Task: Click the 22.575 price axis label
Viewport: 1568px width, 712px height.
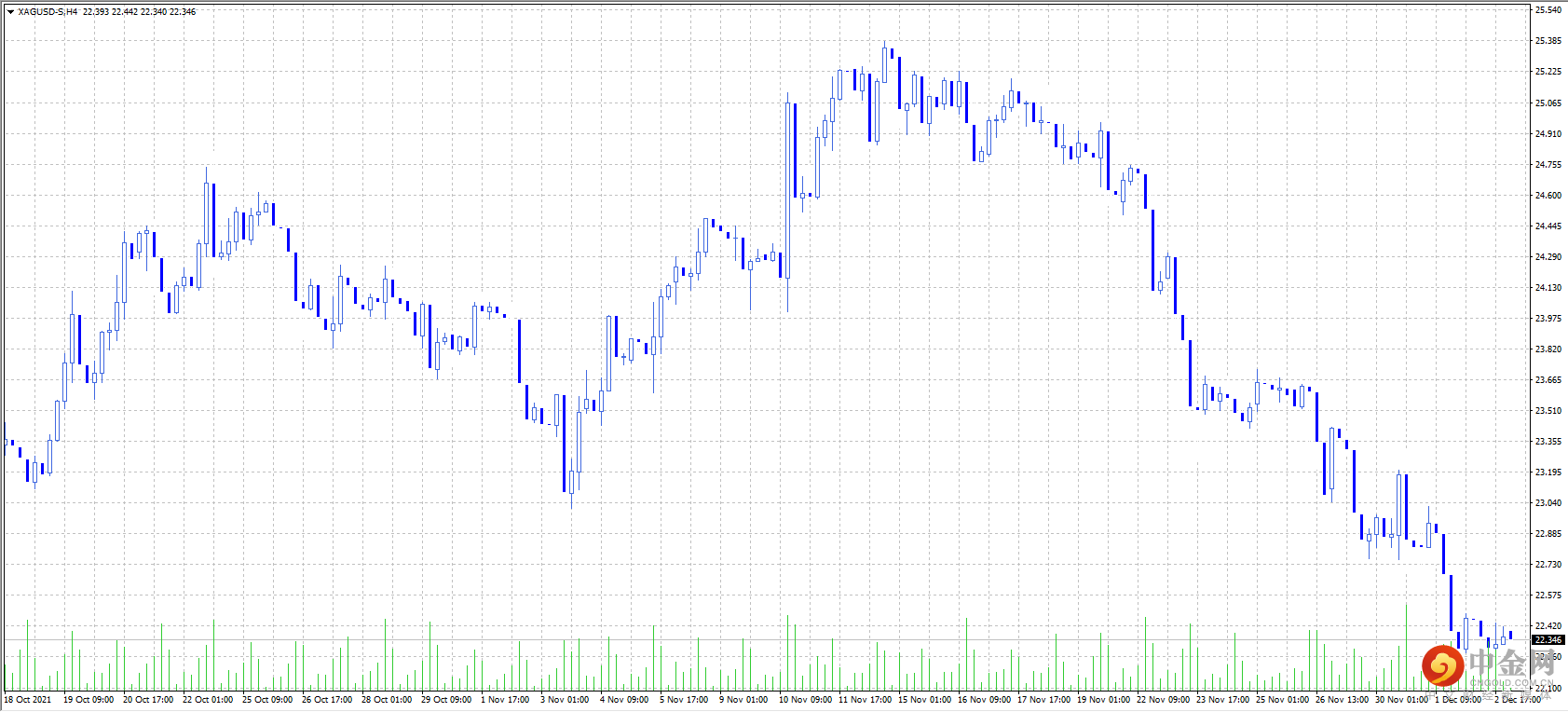Action: click(x=1548, y=596)
